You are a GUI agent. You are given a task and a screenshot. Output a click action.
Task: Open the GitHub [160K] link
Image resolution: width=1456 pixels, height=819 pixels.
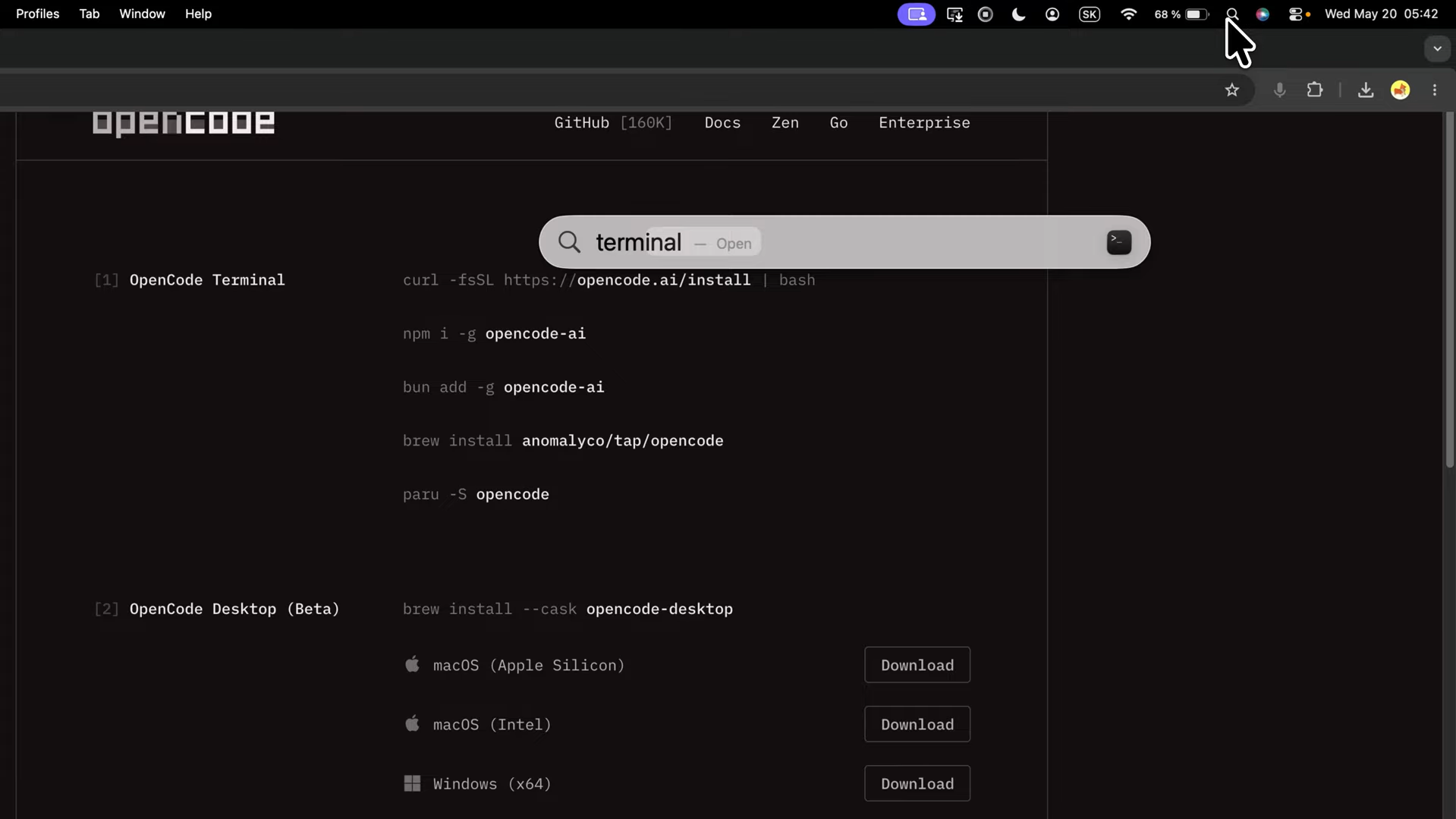pos(613,123)
